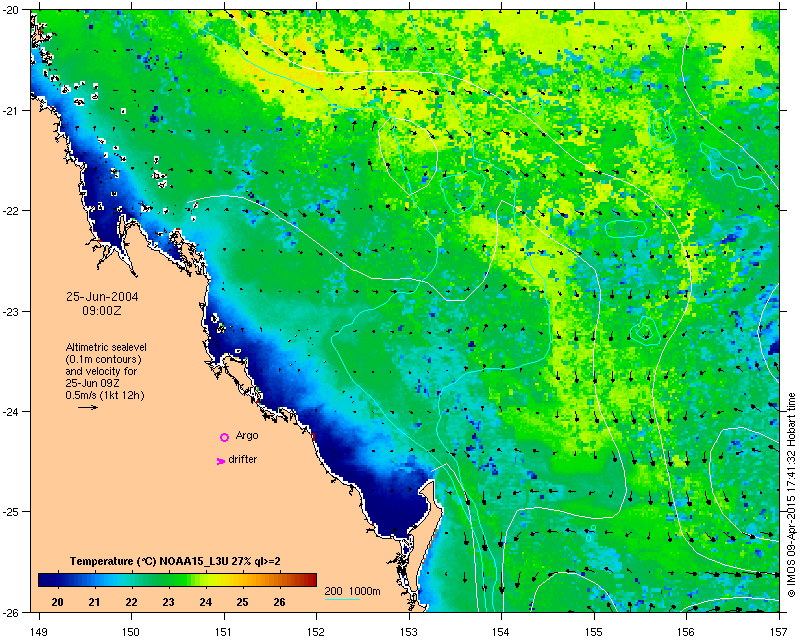Click the magenta Argo circle legend marker
The image size is (800, 640).
point(224,437)
